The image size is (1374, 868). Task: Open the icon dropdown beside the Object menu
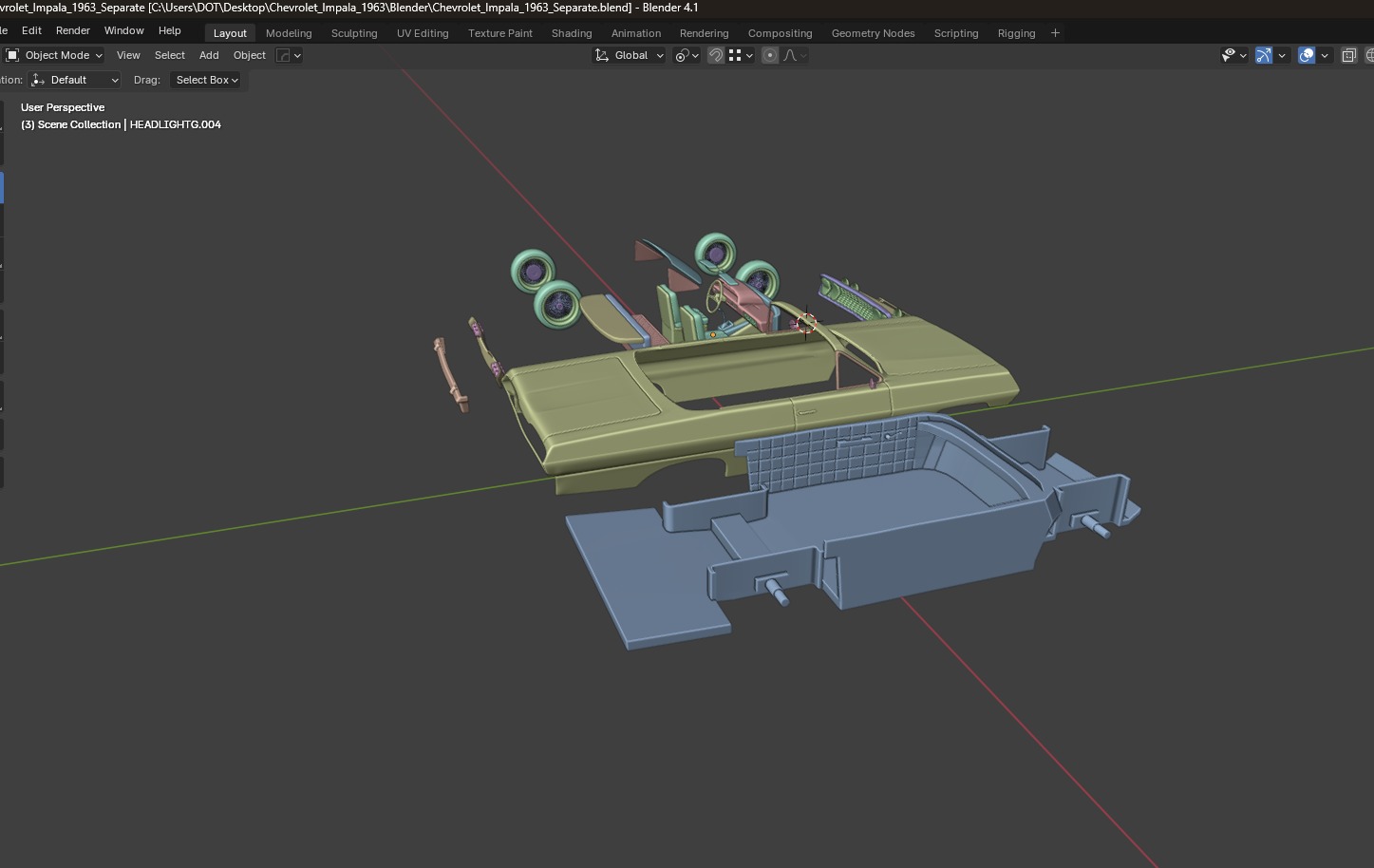point(289,55)
